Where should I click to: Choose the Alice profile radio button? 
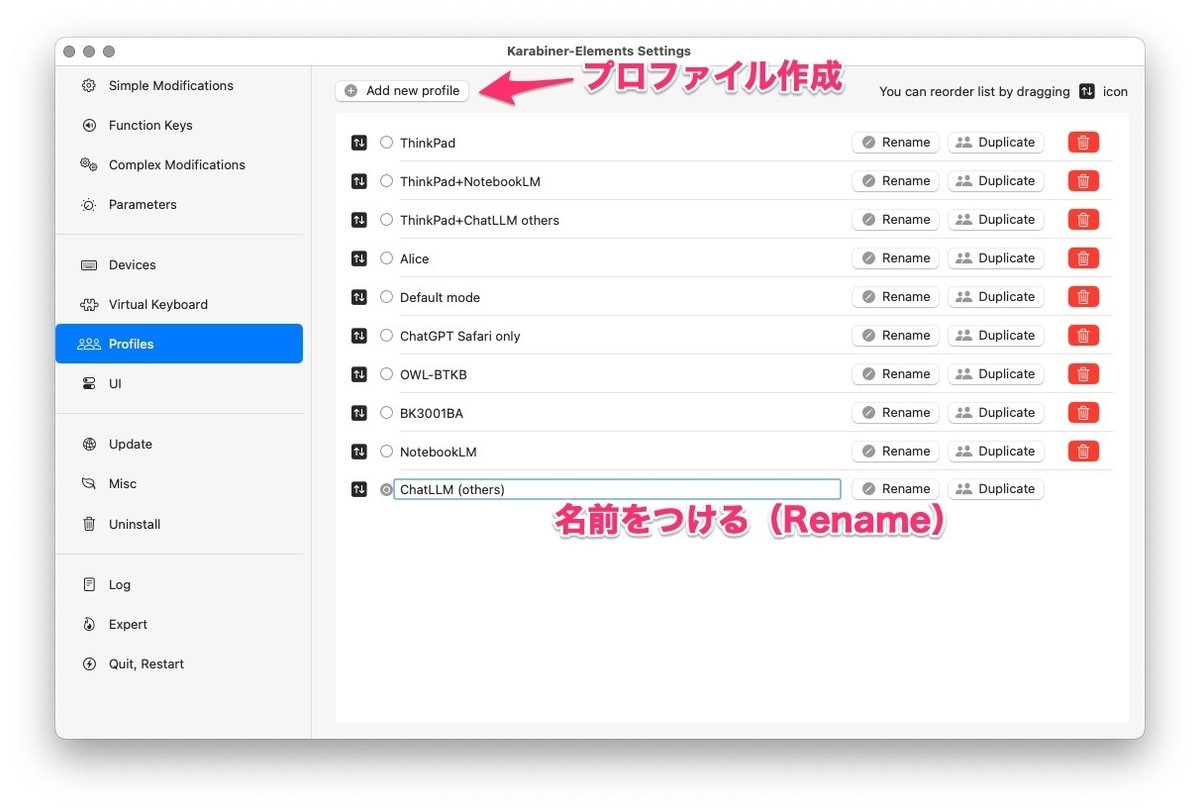click(x=387, y=258)
